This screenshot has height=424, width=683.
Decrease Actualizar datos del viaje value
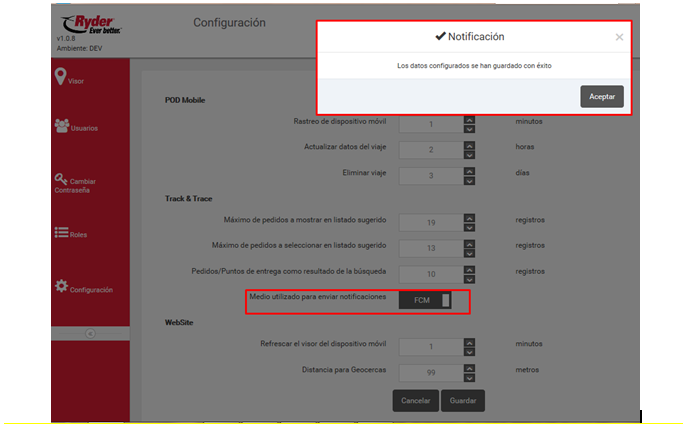[469, 153]
